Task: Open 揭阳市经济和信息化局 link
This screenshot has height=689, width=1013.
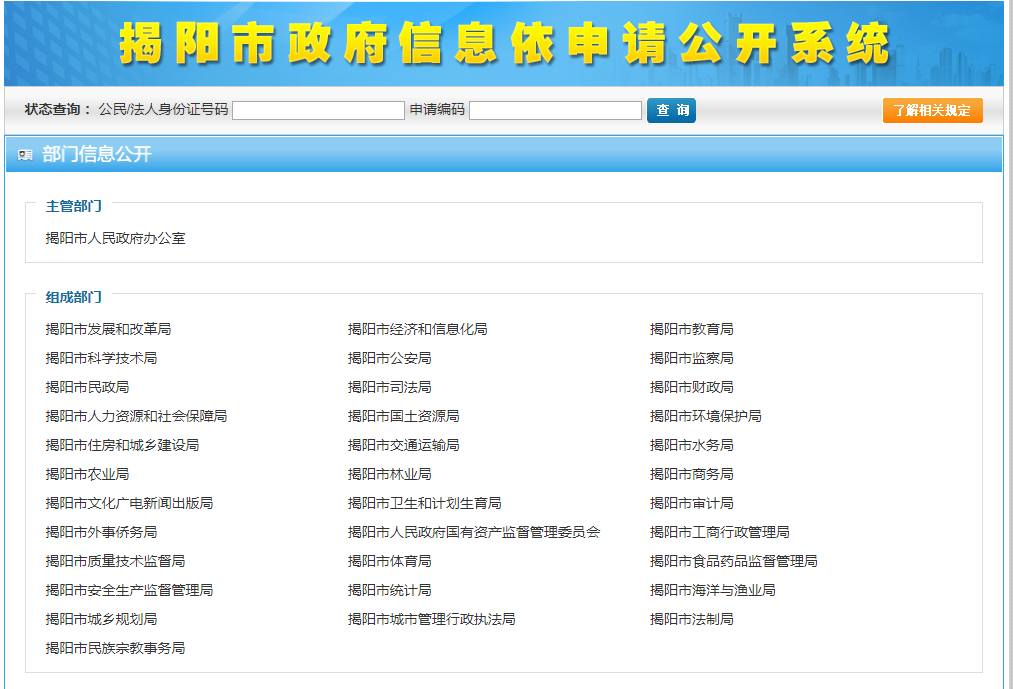Action: (x=417, y=329)
